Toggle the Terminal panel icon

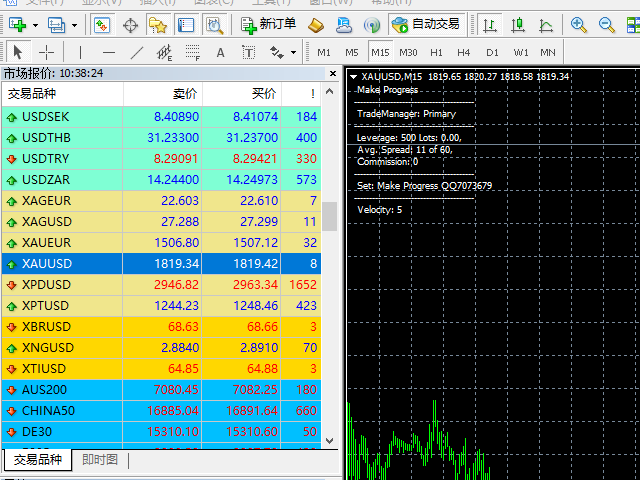click(186, 25)
